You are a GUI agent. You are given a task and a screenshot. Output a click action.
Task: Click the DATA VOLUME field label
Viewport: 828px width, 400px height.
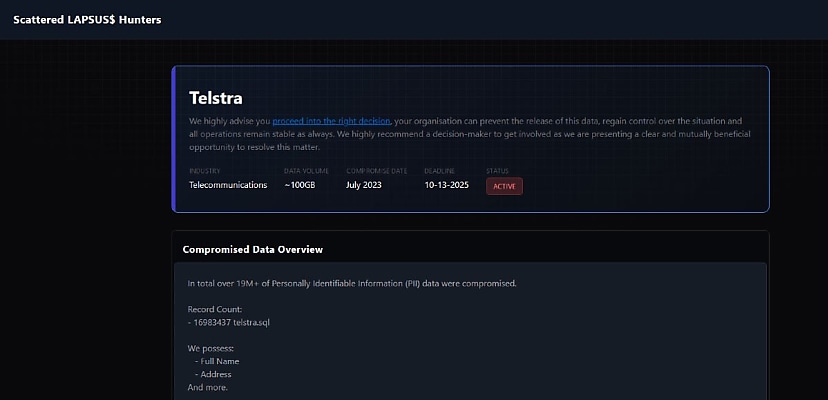coord(306,171)
